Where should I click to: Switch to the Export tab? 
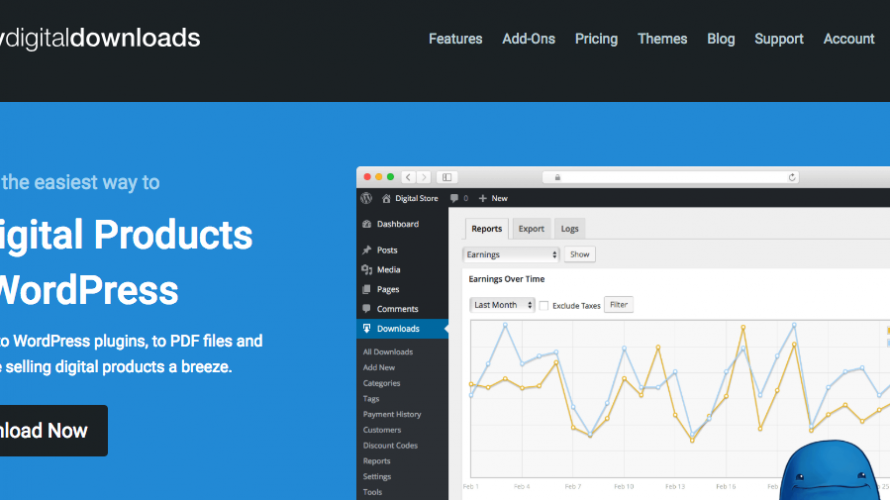(x=531, y=229)
